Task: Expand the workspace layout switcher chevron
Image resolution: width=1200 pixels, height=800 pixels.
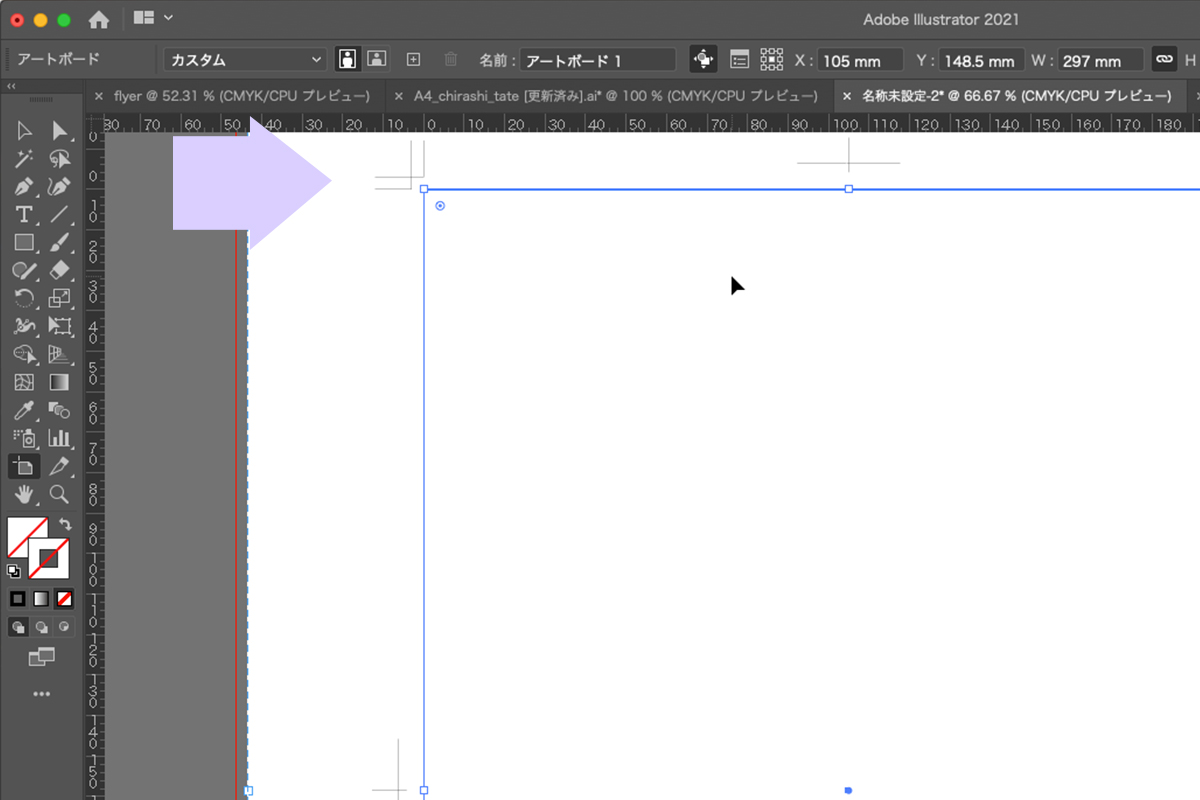Action: click(167, 17)
